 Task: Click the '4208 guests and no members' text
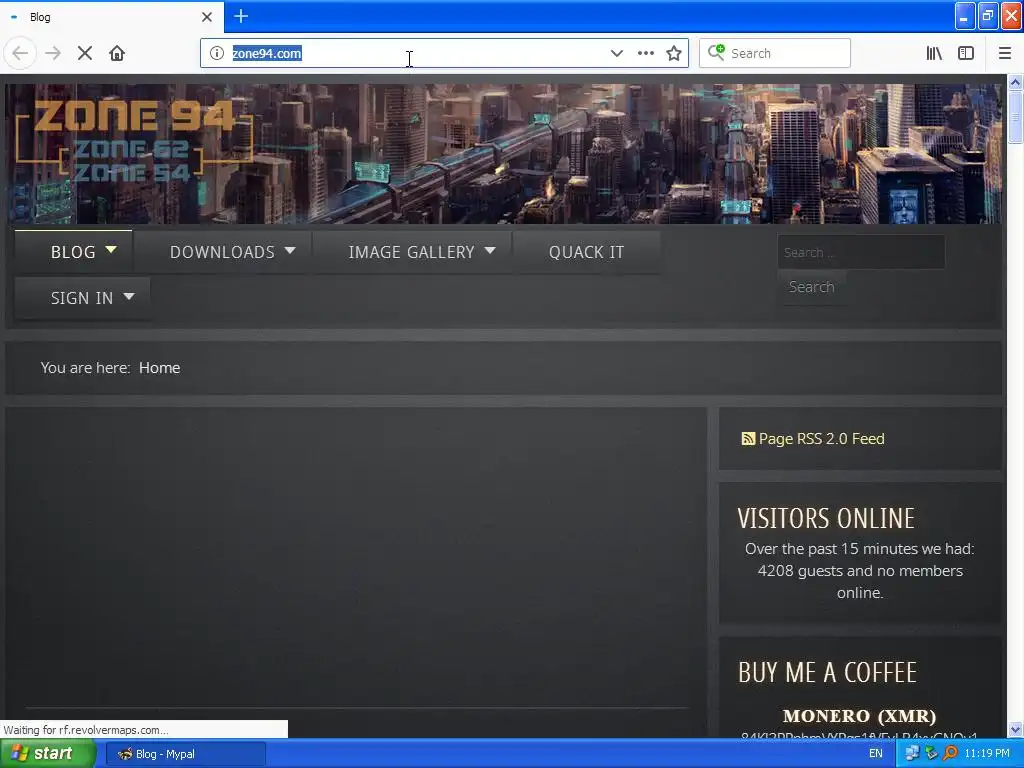coord(860,571)
